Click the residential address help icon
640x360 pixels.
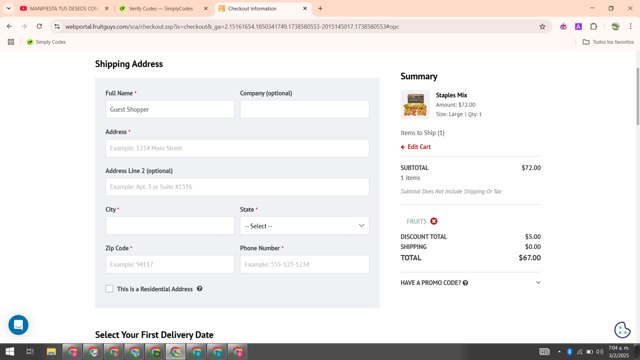(200, 289)
